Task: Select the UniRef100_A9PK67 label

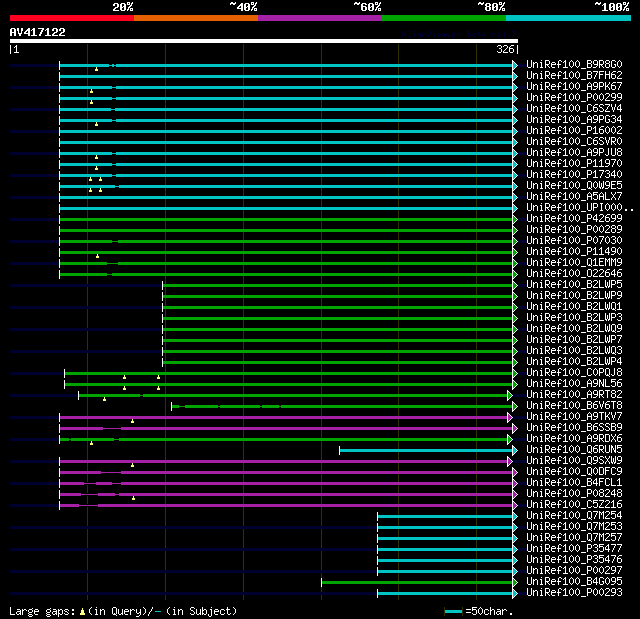Action: pyautogui.click(x=574, y=87)
